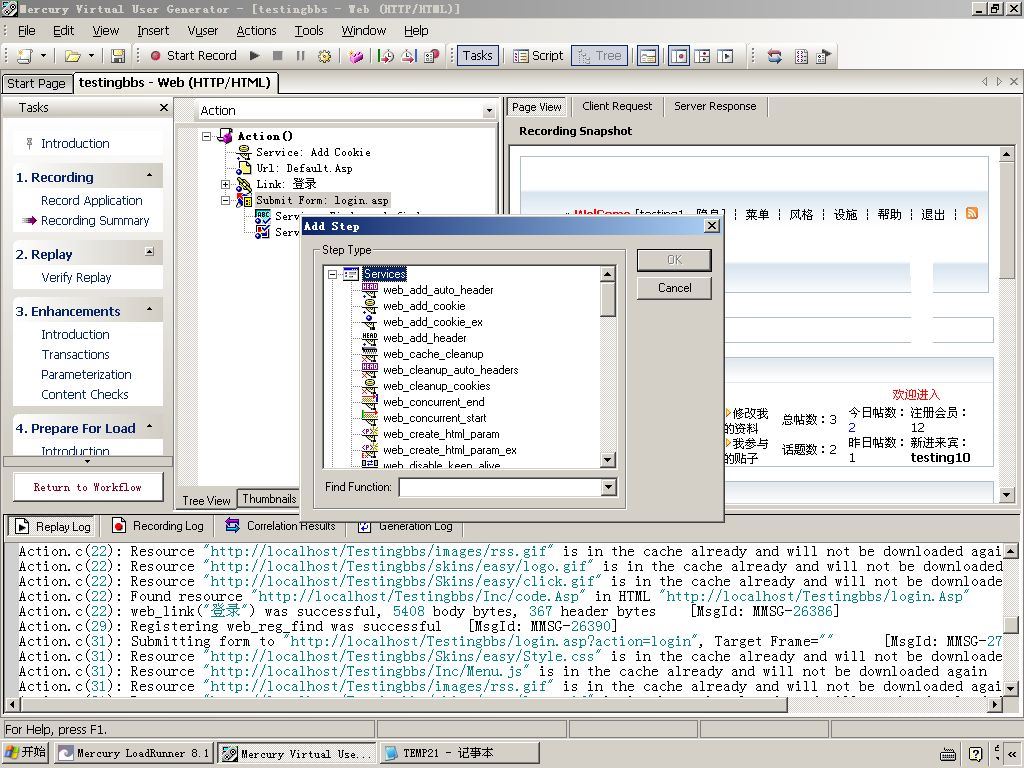Open the New script dropdown arrow
Viewport: 1024px width, 768px height.
(x=43, y=56)
